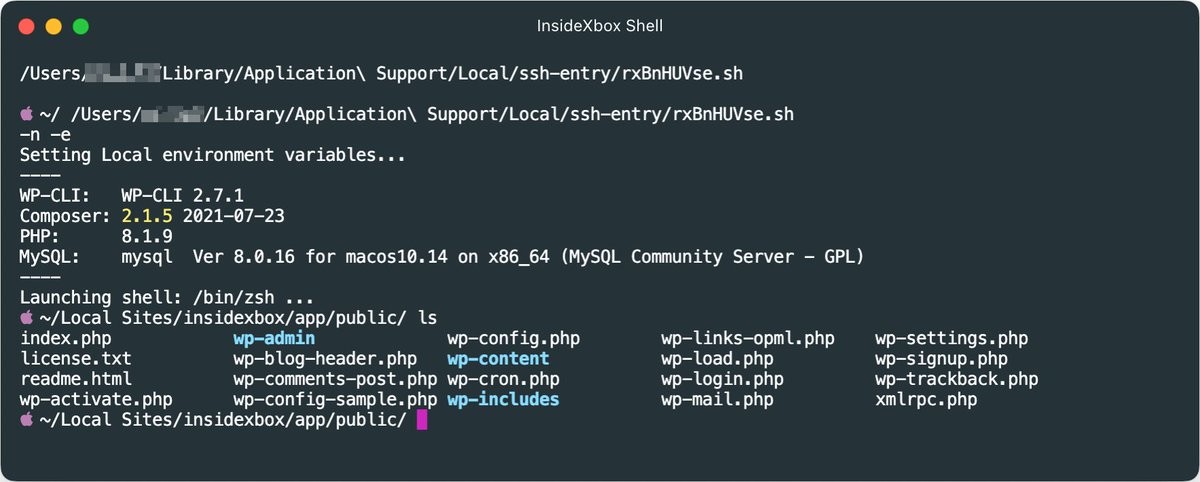Click the xmlrpc.php file name
This screenshot has width=1200, height=482.
click(926, 399)
